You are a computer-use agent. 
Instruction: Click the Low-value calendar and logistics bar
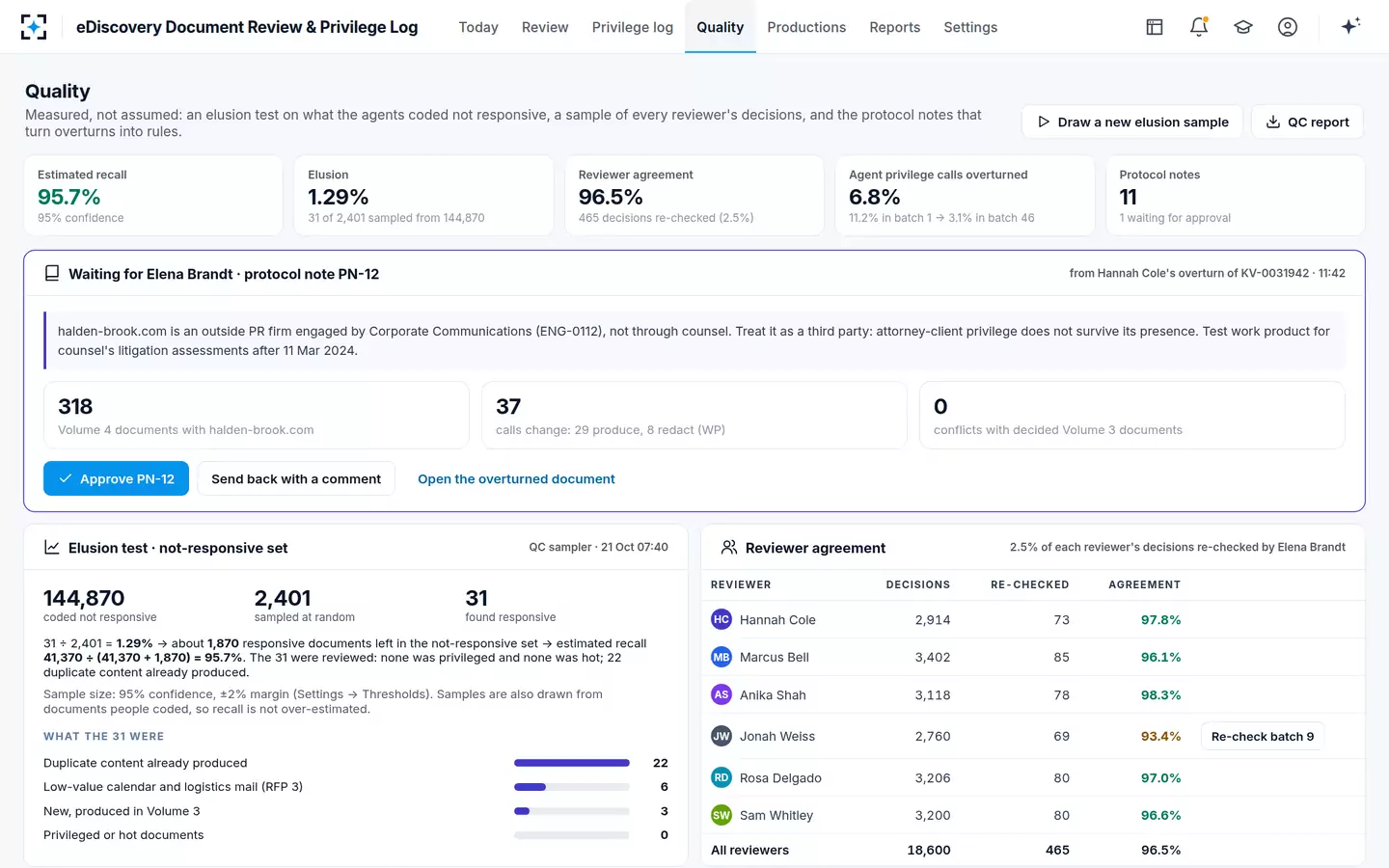572,787
